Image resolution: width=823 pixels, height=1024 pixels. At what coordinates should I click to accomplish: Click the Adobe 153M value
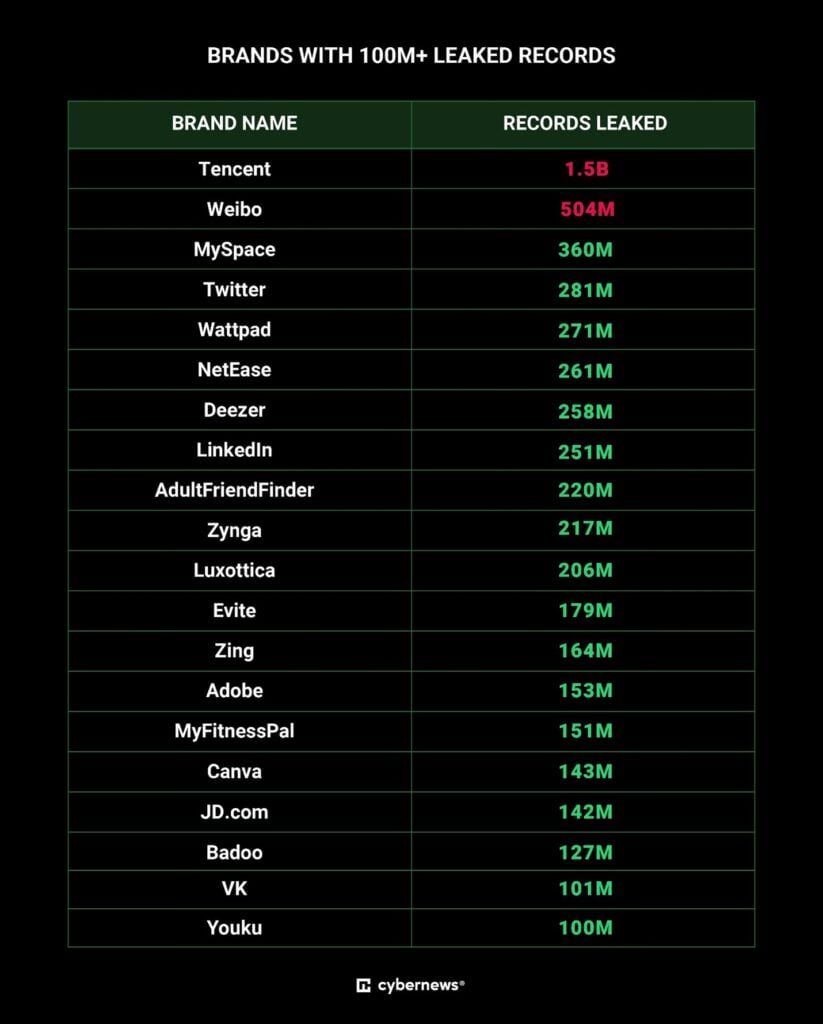click(585, 690)
